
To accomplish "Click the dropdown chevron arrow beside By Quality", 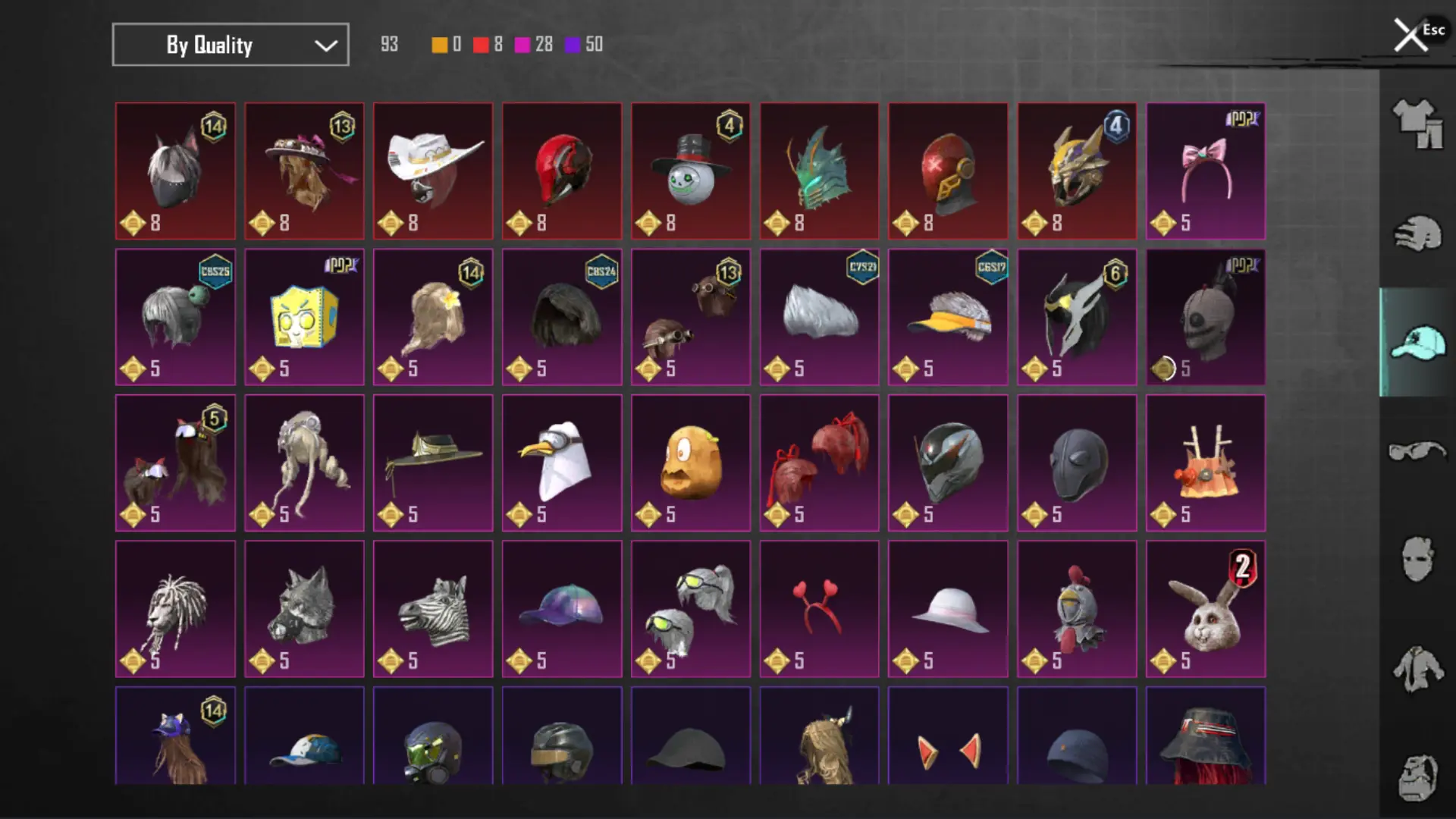I will [326, 45].
